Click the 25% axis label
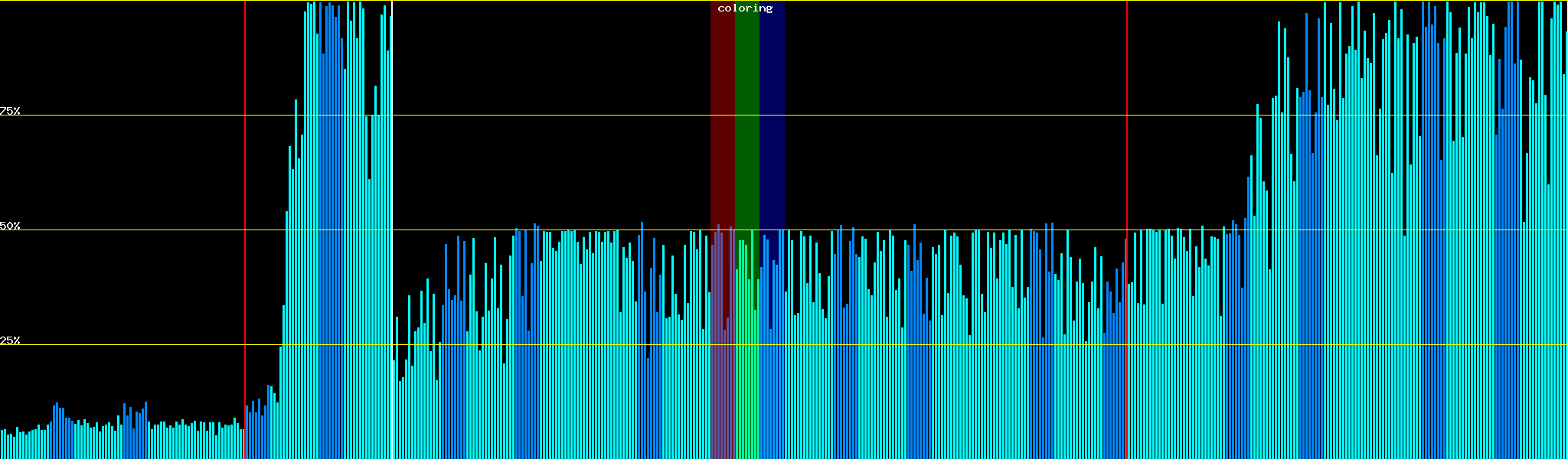The height and width of the screenshot is (459, 1568). [10, 340]
